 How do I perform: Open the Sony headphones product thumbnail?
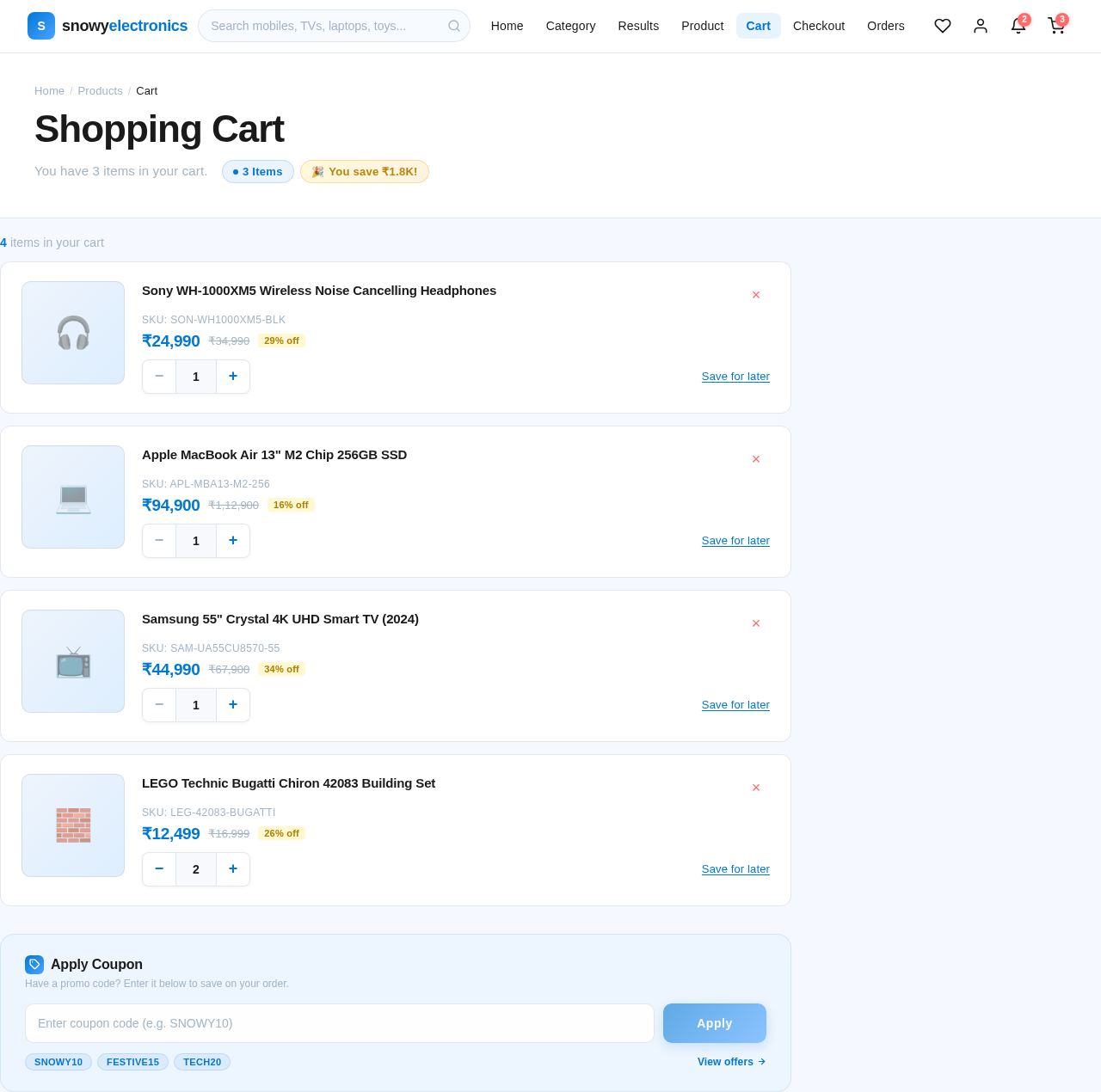click(73, 333)
